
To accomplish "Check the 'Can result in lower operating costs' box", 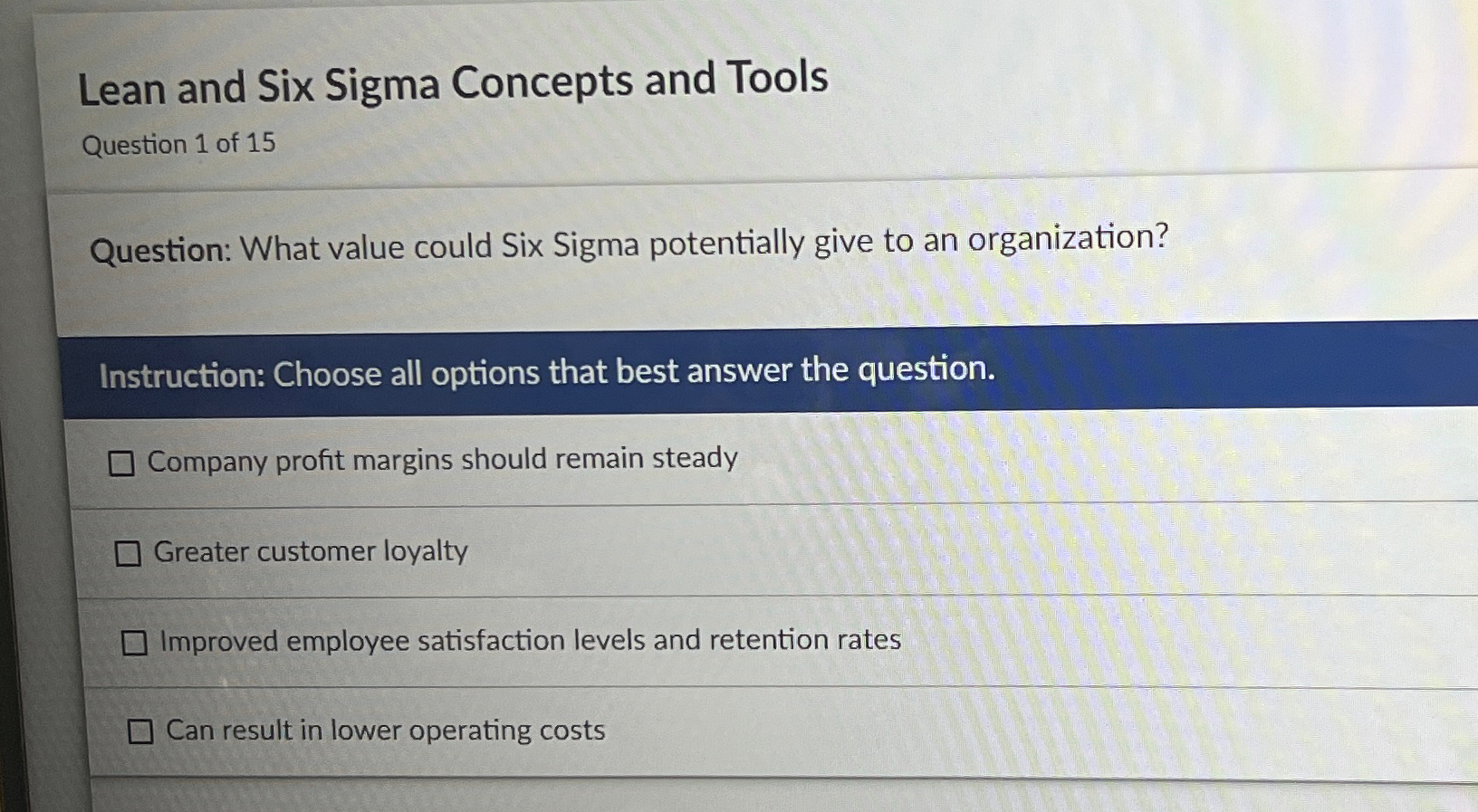I will click(141, 731).
